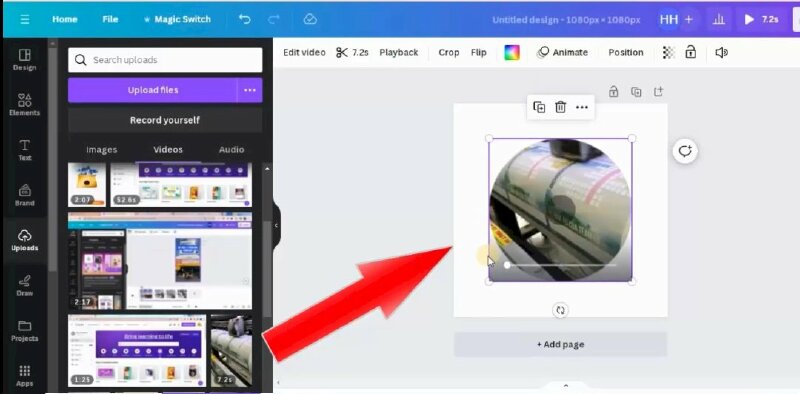Open the hamburger main menu
800x394 pixels.
tap(24, 19)
